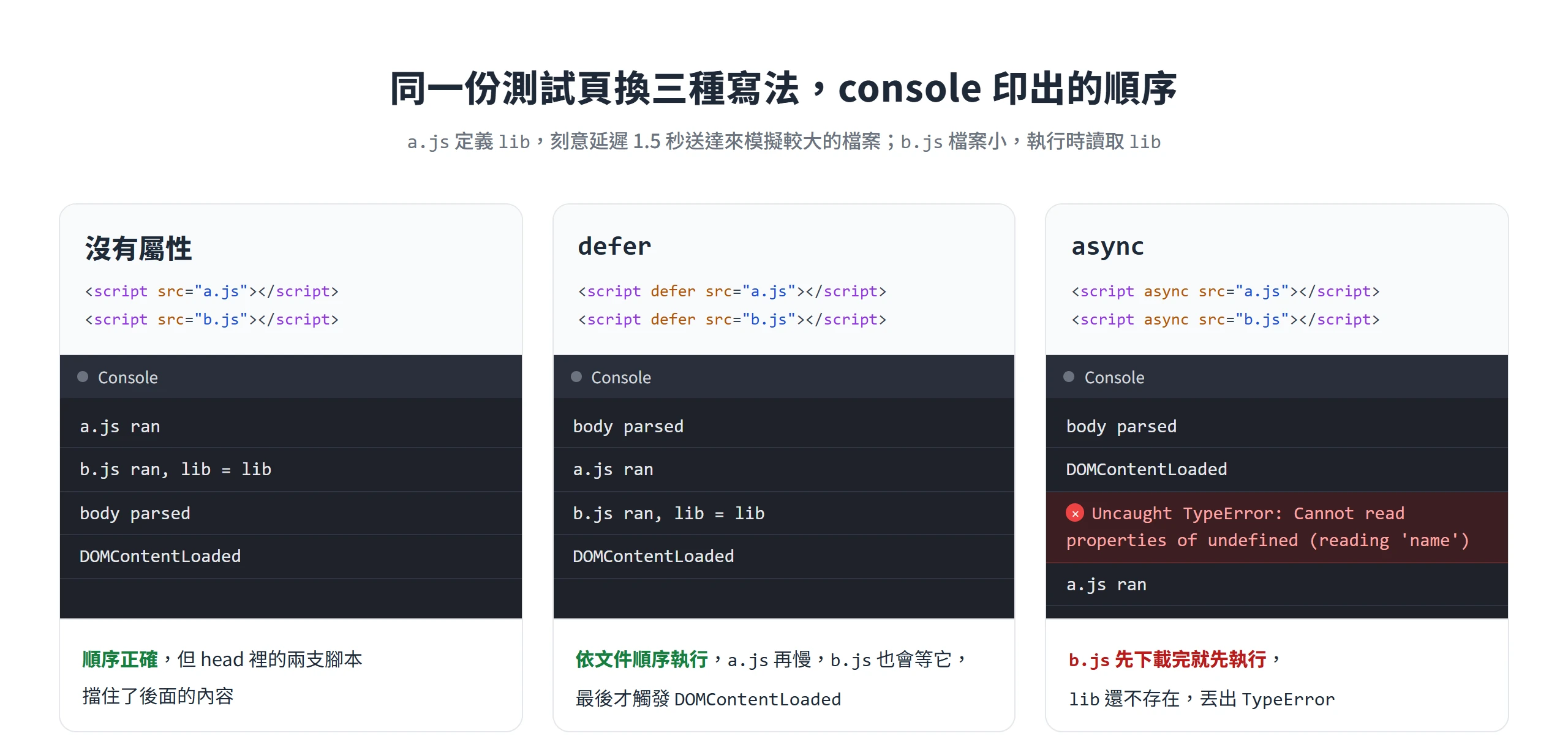The width and height of the screenshot is (1568, 747).
Task: Click the script async src="b.js" line
Action: [1226, 320]
